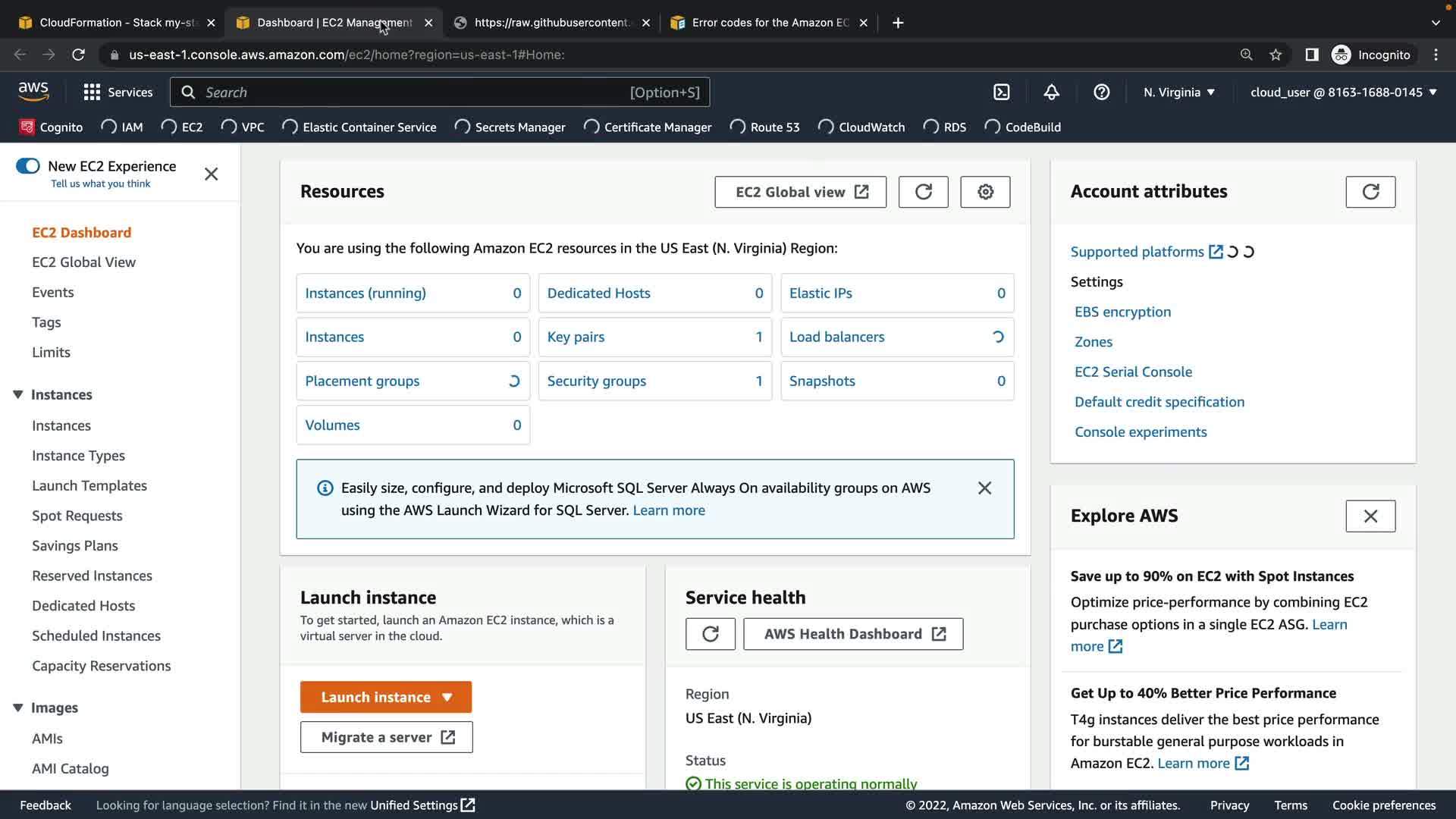Collapse the Images sidebar section

click(18, 708)
